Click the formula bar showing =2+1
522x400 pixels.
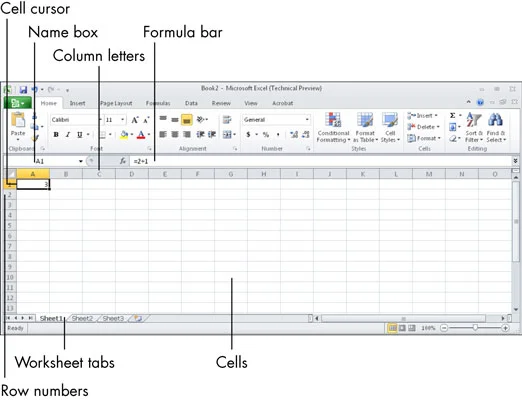(320, 161)
